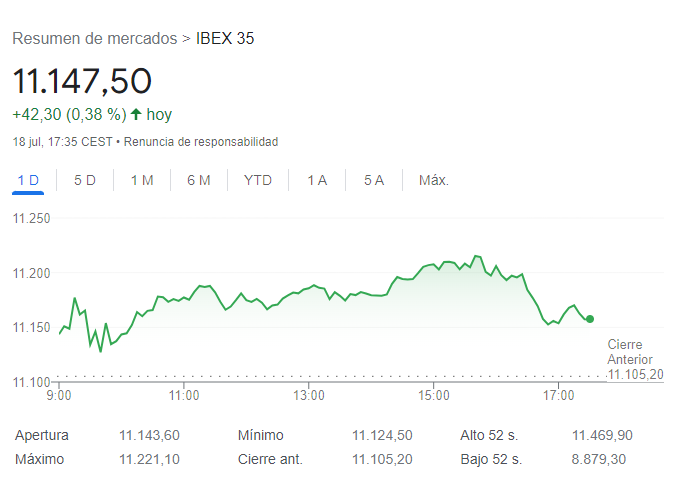Click the green endpoint dot on chart
Viewport: 690px width, 480px height.
(x=590, y=319)
